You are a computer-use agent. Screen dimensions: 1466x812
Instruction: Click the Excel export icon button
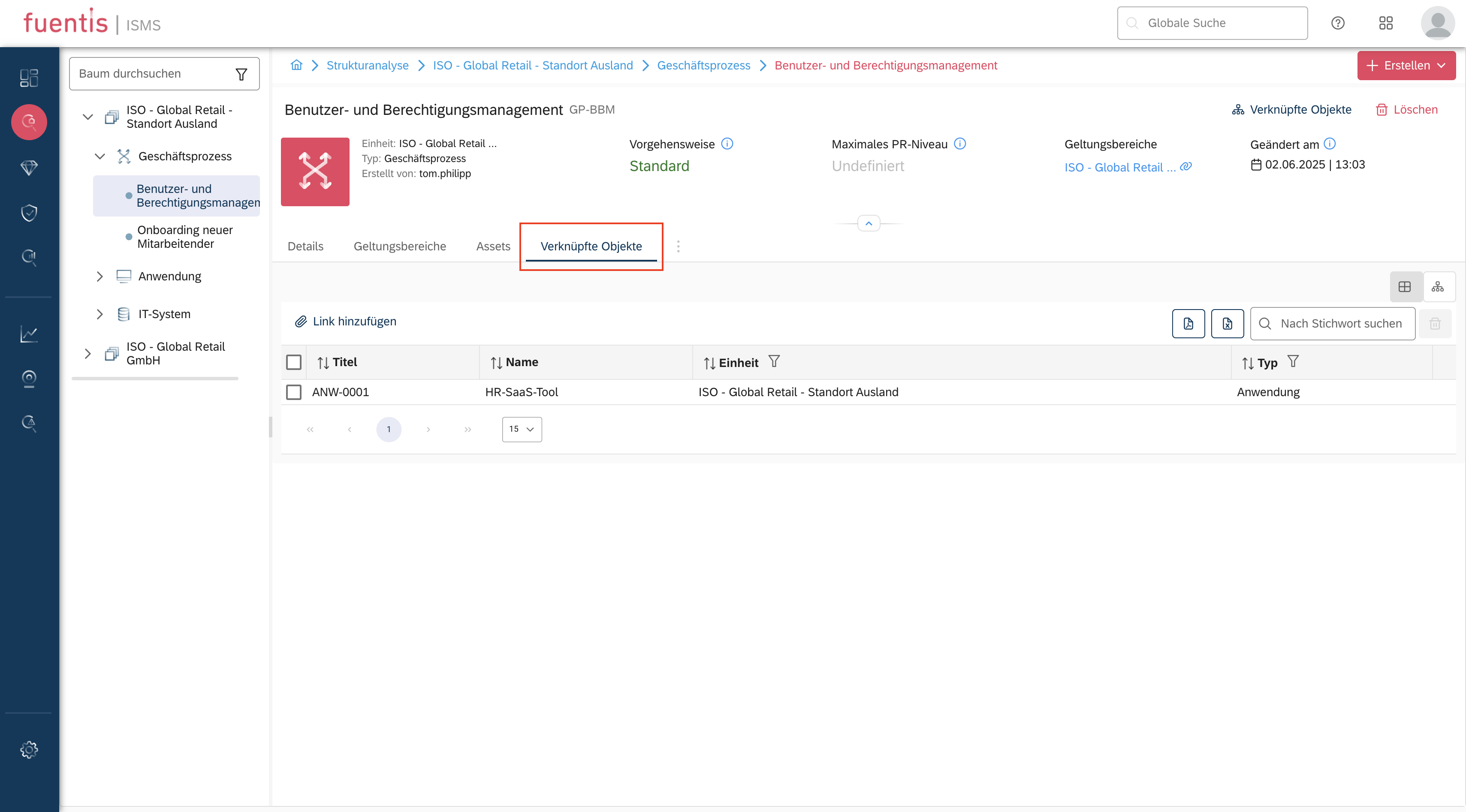point(1227,323)
